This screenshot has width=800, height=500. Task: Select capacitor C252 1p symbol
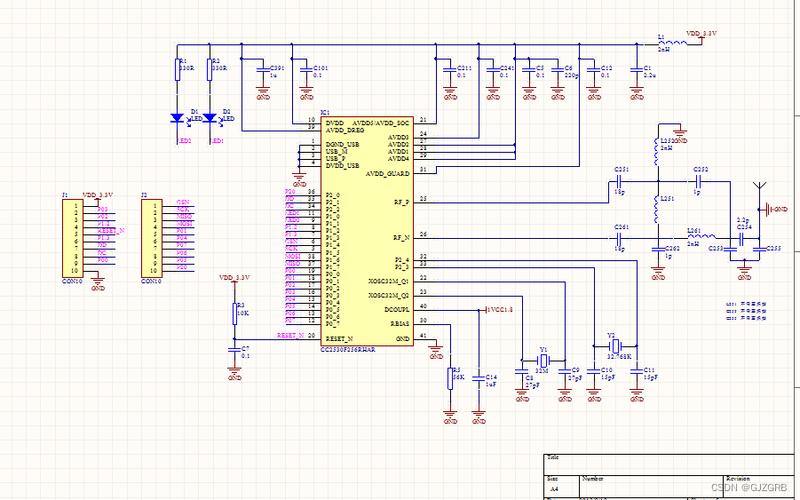[699, 181]
